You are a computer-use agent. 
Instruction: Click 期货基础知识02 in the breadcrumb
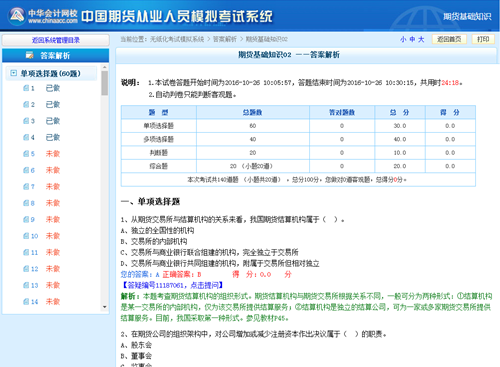pos(267,39)
